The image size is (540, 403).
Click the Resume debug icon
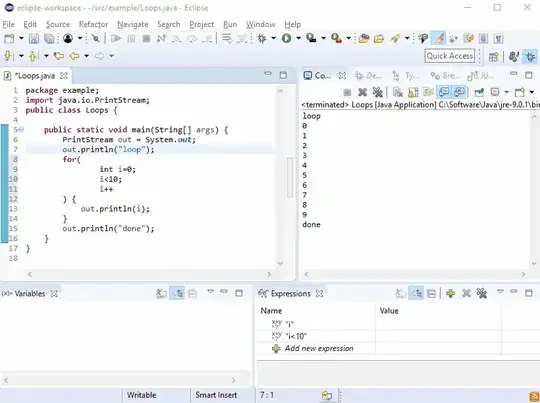point(116,38)
